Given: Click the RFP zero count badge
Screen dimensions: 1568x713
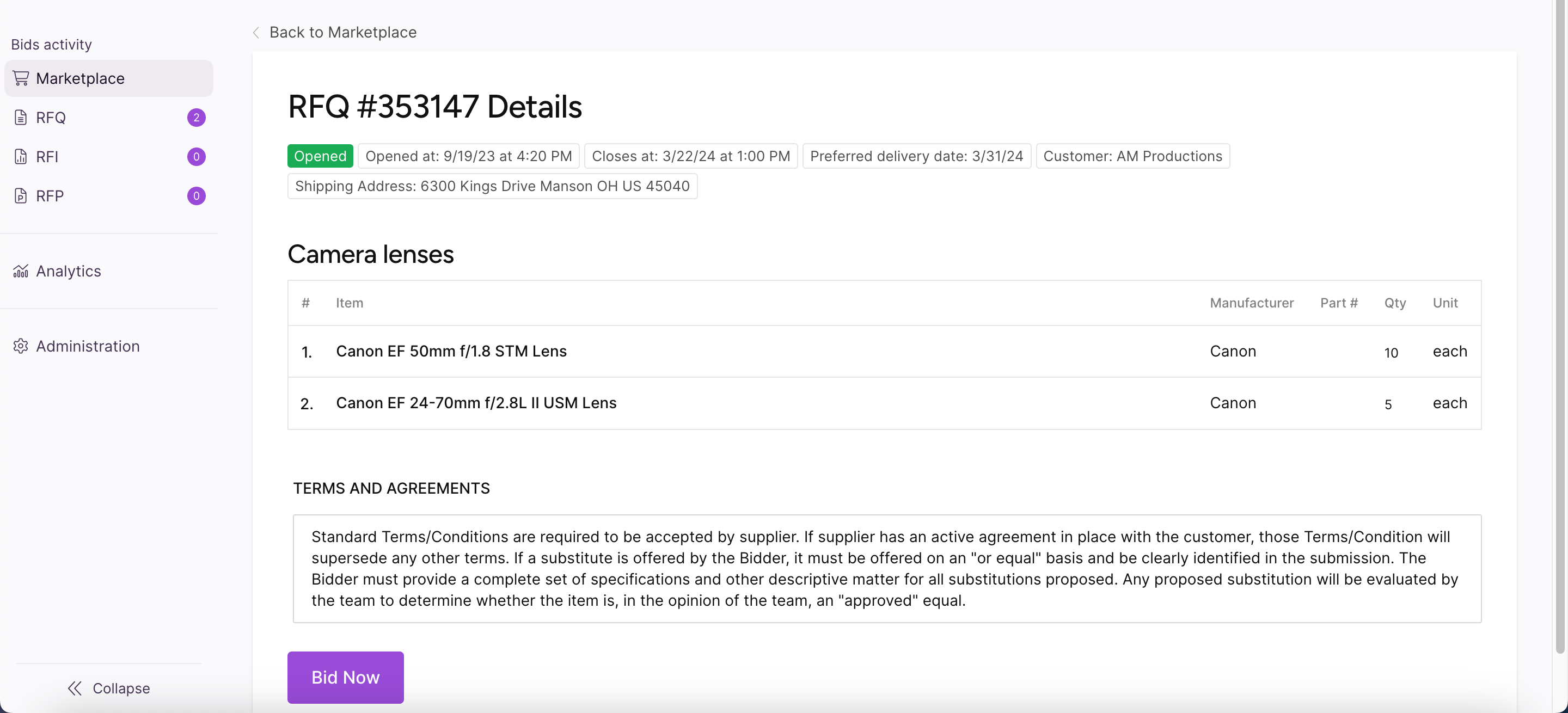Looking at the screenshot, I should pos(196,196).
